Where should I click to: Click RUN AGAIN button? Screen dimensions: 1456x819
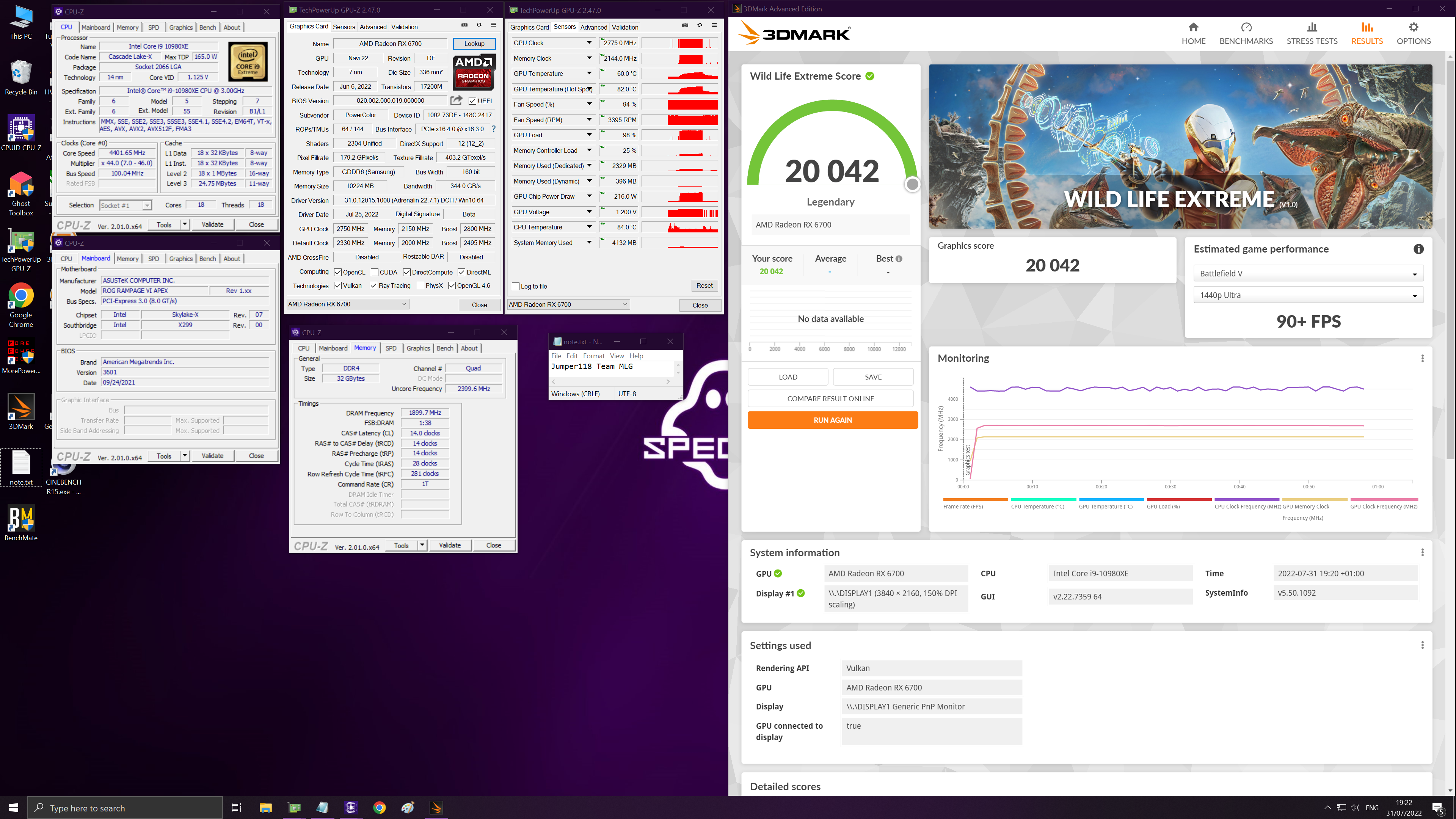click(832, 420)
